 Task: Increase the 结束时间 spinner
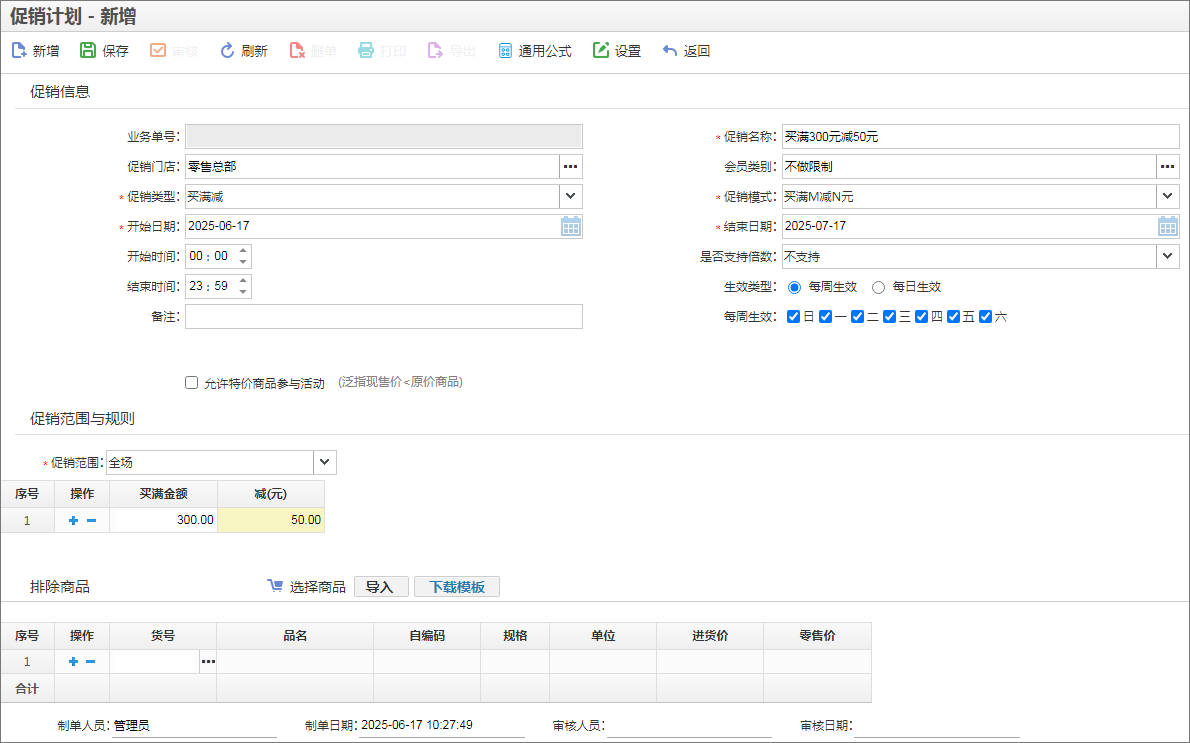point(243,281)
